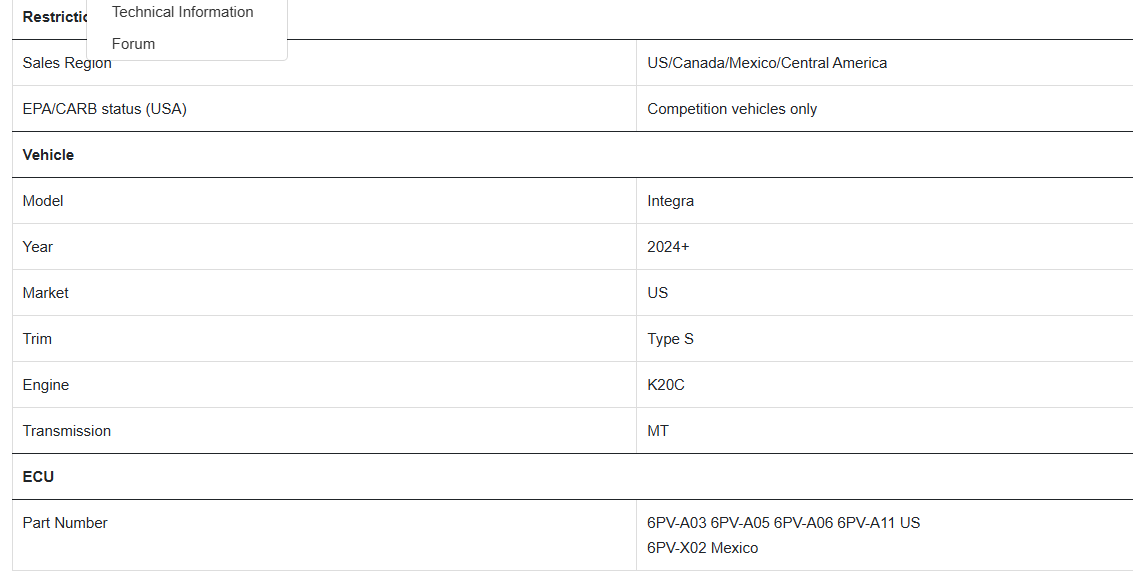Screen dimensions: 1133x587
Task: Click the ECU section header
Action: point(38,477)
